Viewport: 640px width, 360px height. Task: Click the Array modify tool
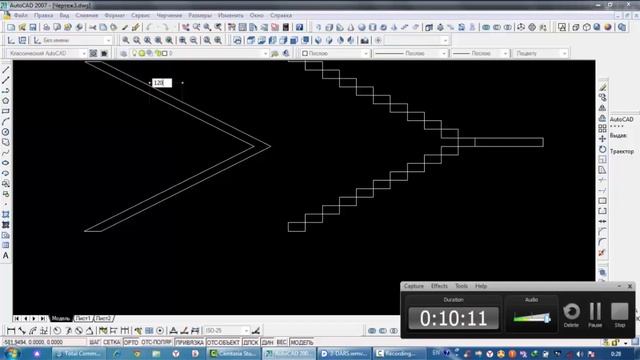[x=602, y=128]
